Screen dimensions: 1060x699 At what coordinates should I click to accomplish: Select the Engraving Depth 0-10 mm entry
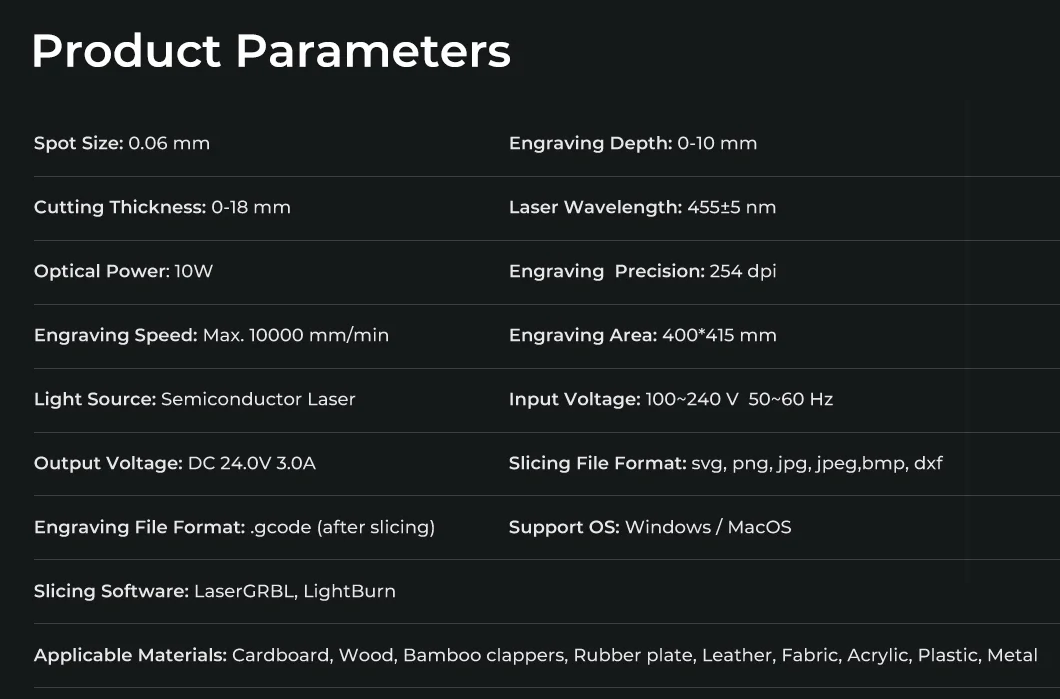coord(632,143)
